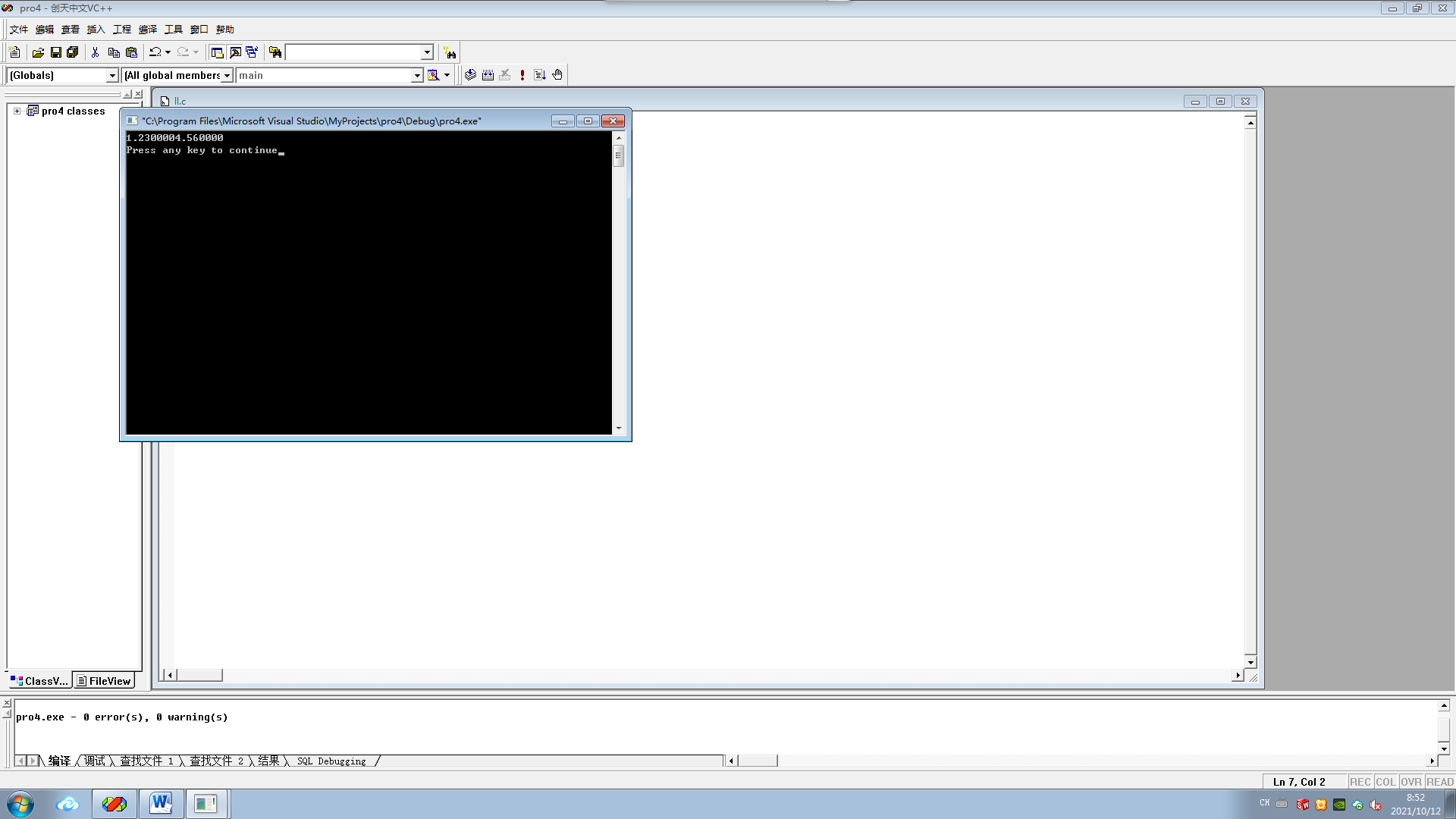Expand the pro4 classes tree node
This screenshot has height=819, width=1456.
click(17, 111)
